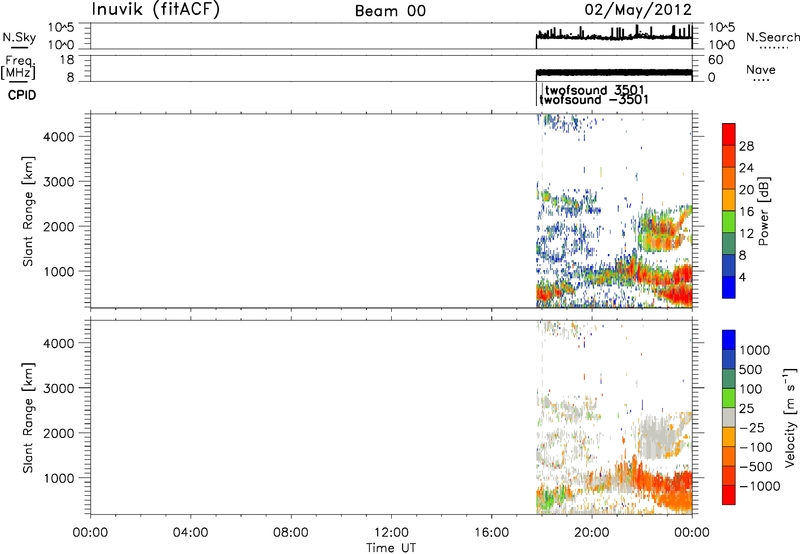Click the "12" power colorbar tick

pyautogui.click(x=746, y=234)
